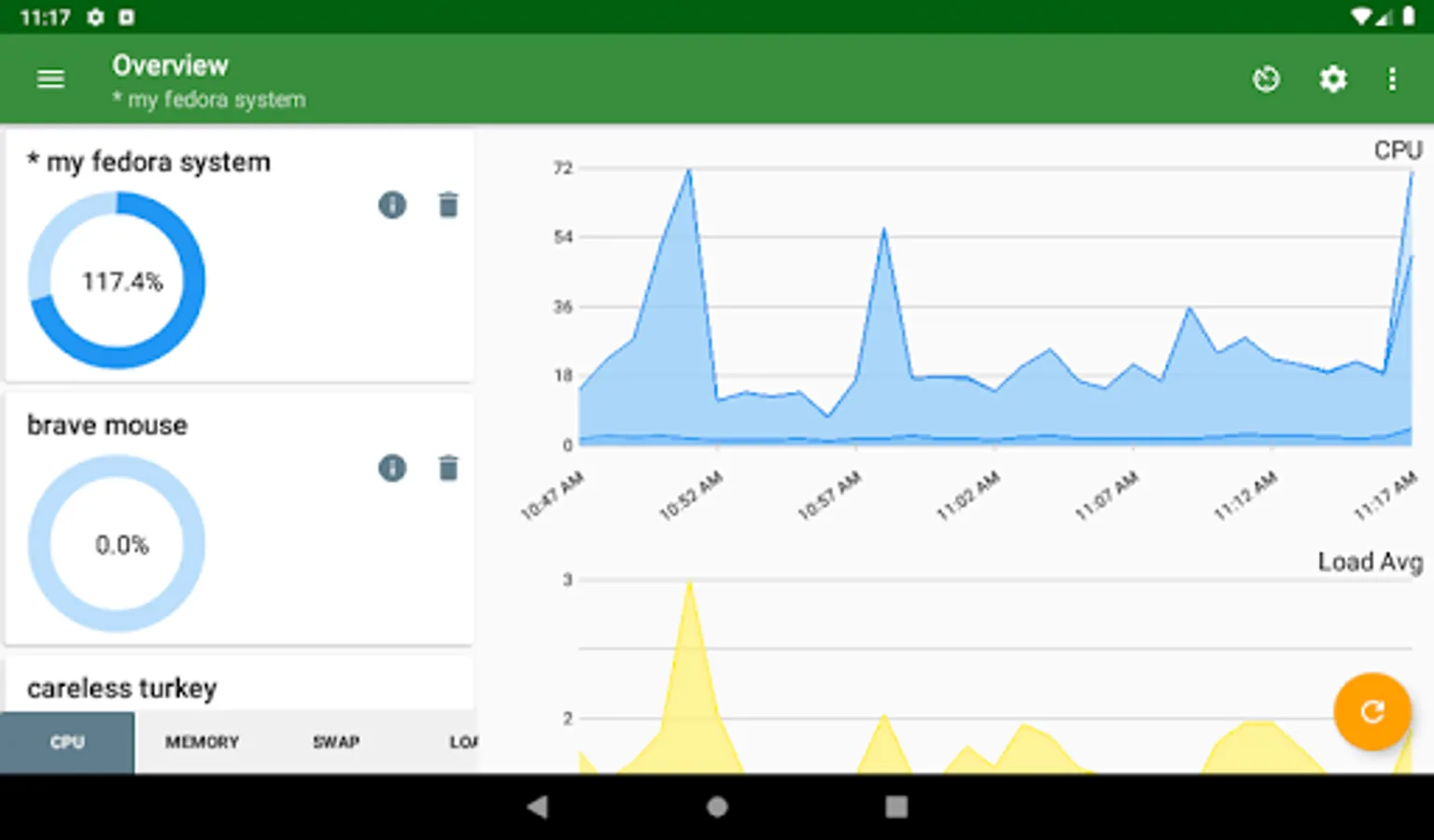Select the brave mouse card title
The height and width of the screenshot is (840, 1434).
point(107,425)
